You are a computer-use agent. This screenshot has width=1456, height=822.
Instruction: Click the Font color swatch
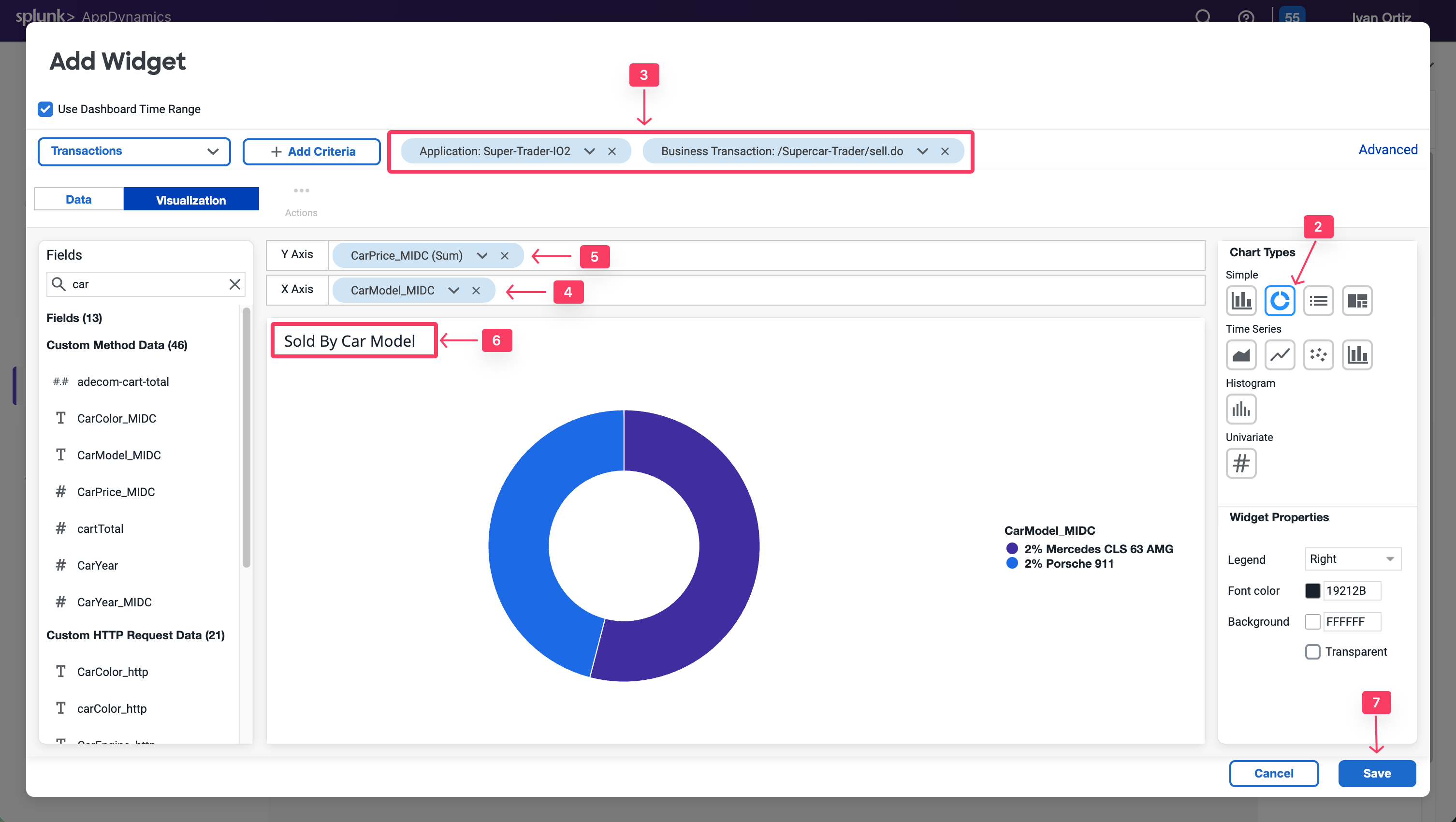pyautogui.click(x=1312, y=590)
